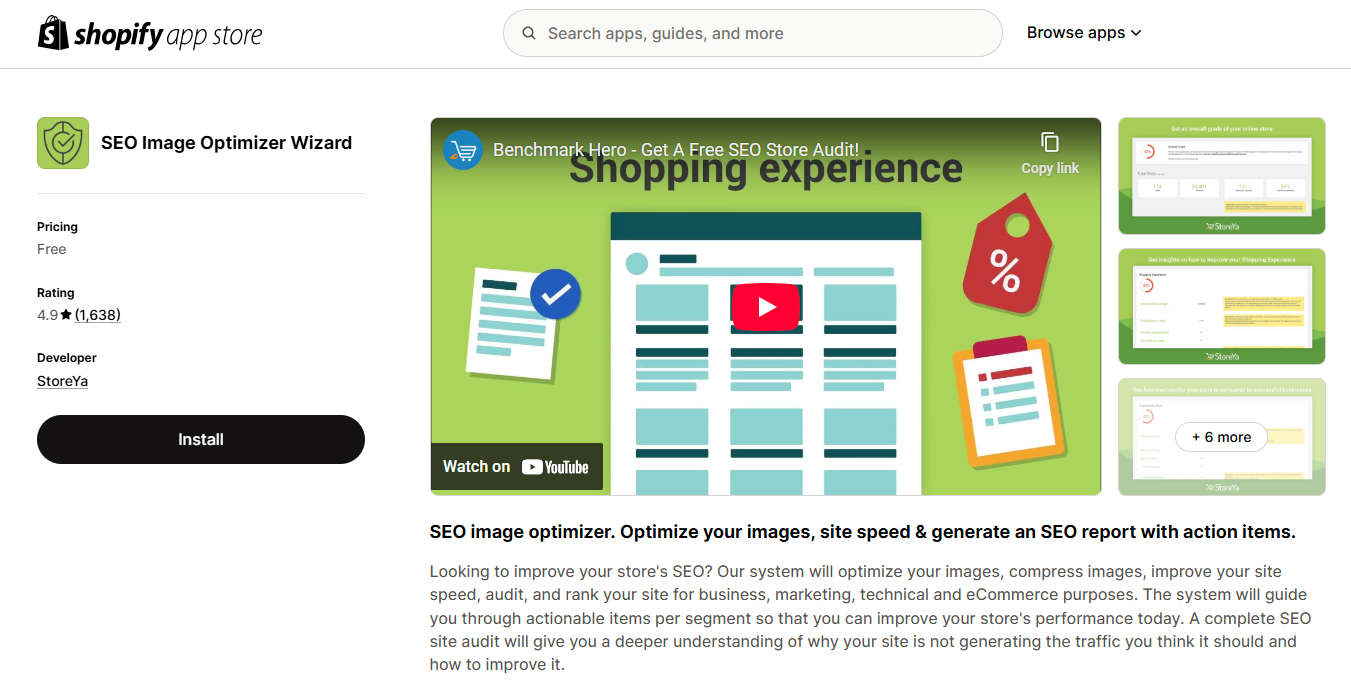Screen dimensions: 1351x694
Task: Select the SEO Image Optimizer Wizard app icon
Action: pyautogui.click(x=62, y=142)
